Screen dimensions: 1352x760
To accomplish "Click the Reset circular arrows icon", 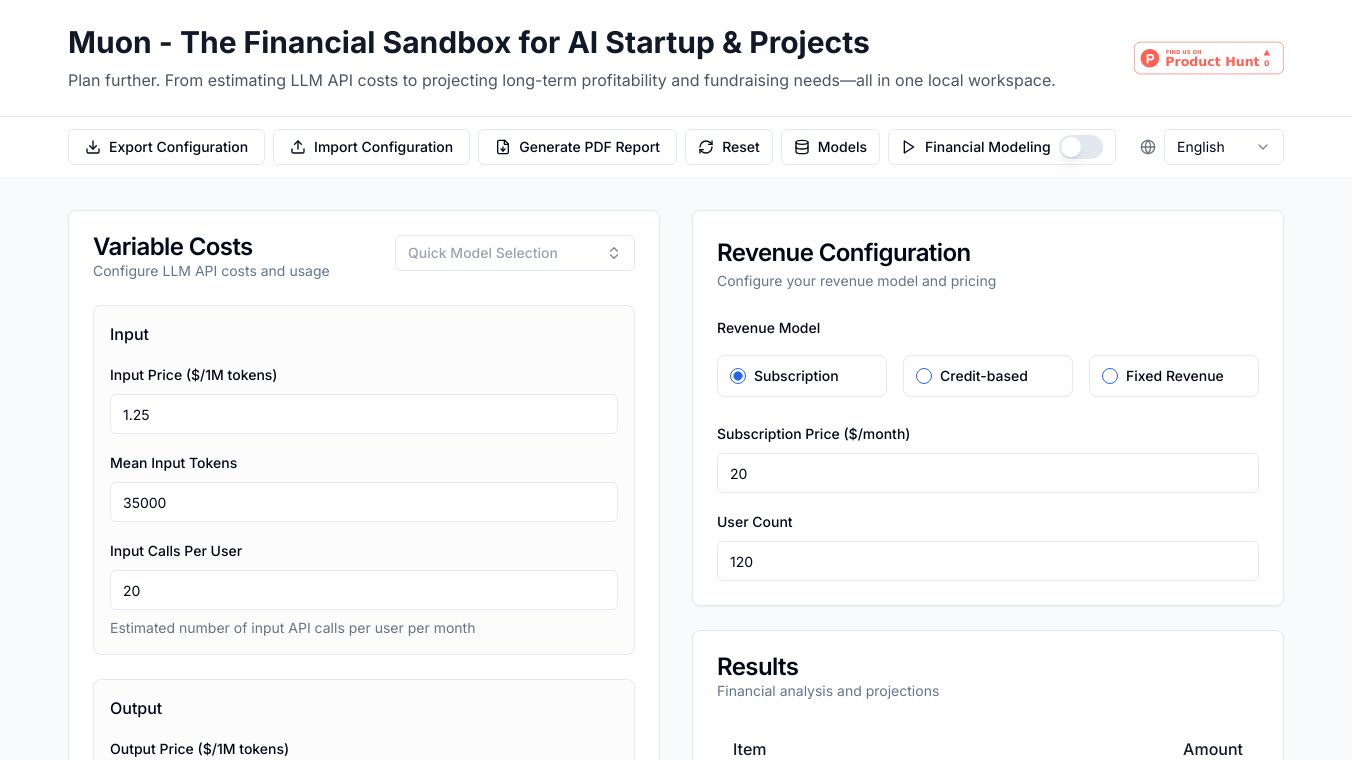I will (x=706, y=147).
